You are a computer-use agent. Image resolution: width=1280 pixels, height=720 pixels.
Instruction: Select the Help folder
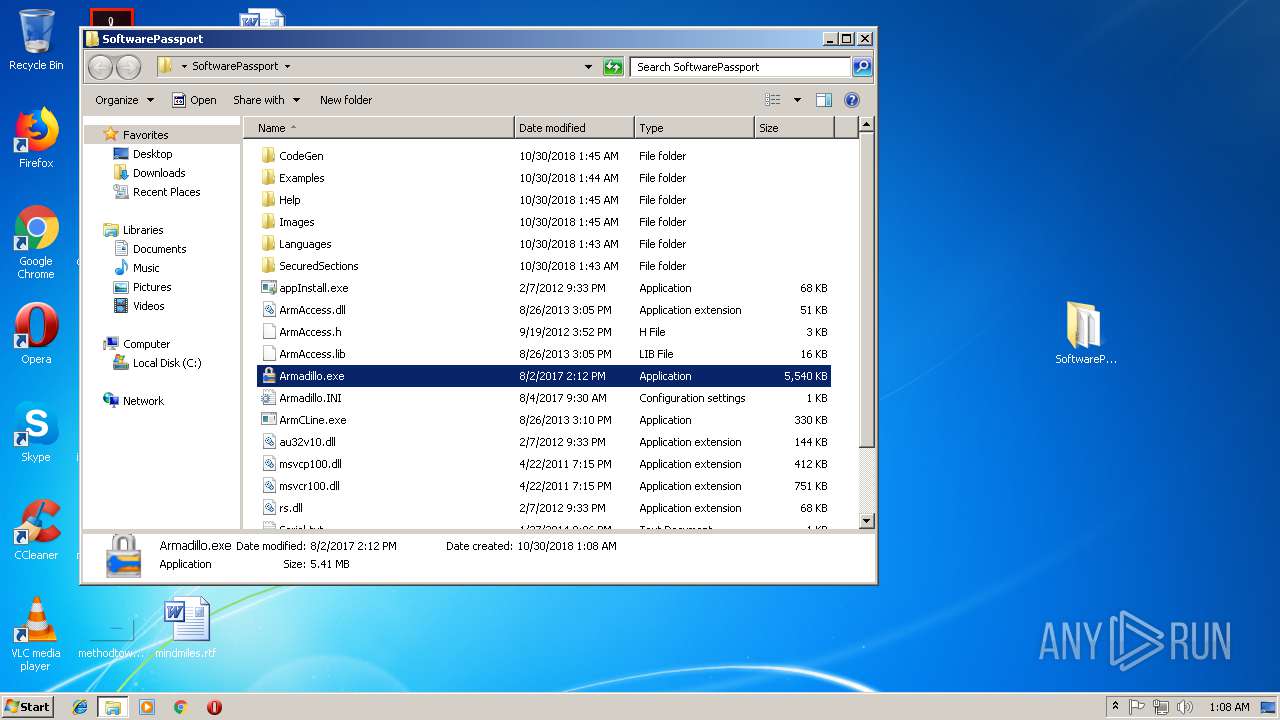(x=290, y=200)
